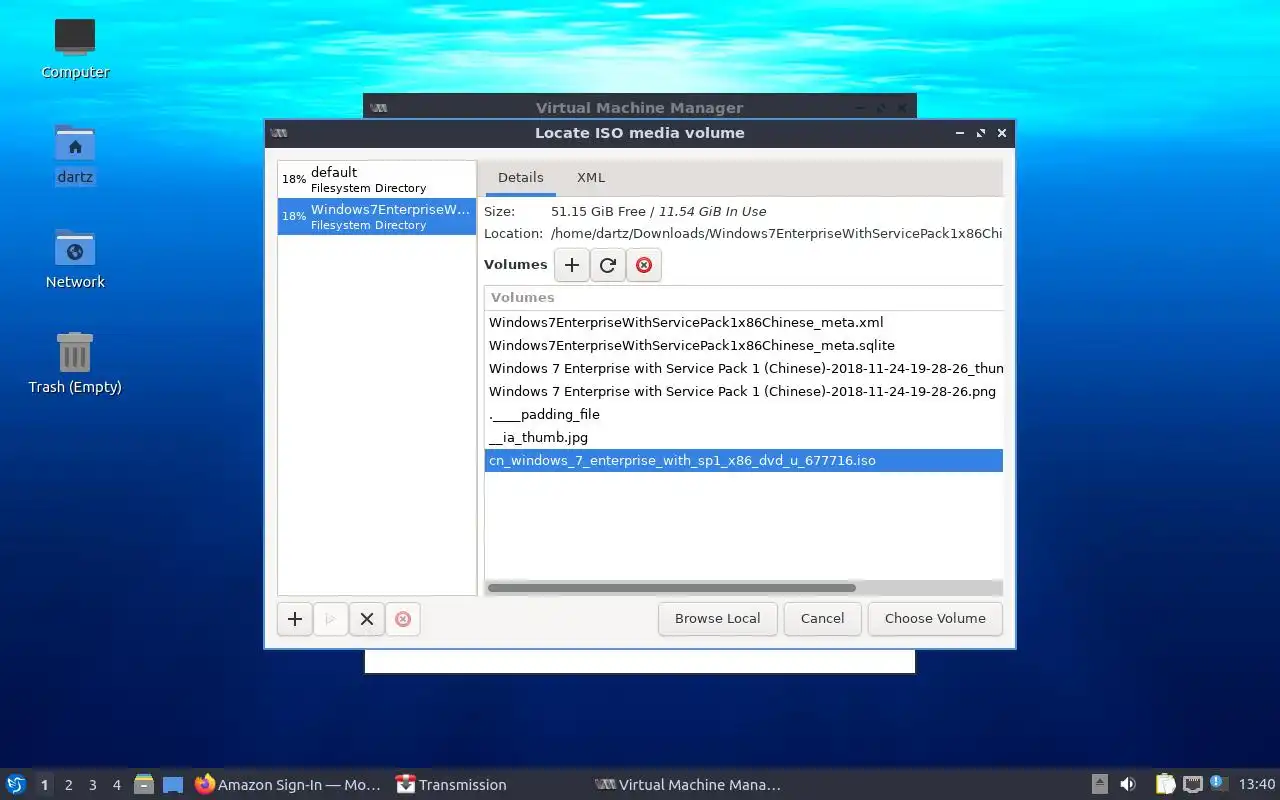This screenshot has width=1280, height=800.
Task: Maximize the Locate ISO media volume dialog
Action: [981, 133]
